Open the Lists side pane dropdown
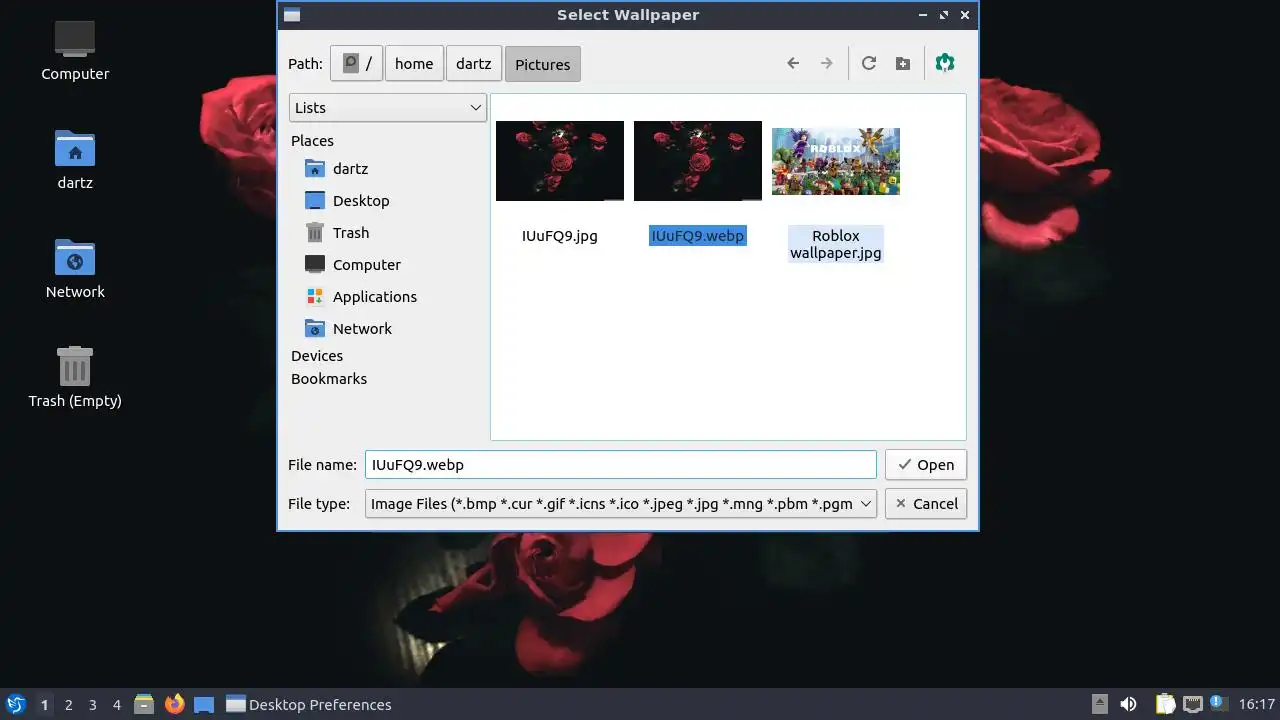Image resolution: width=1280 pixels, height=720 pixels. [x=388, y=108]
